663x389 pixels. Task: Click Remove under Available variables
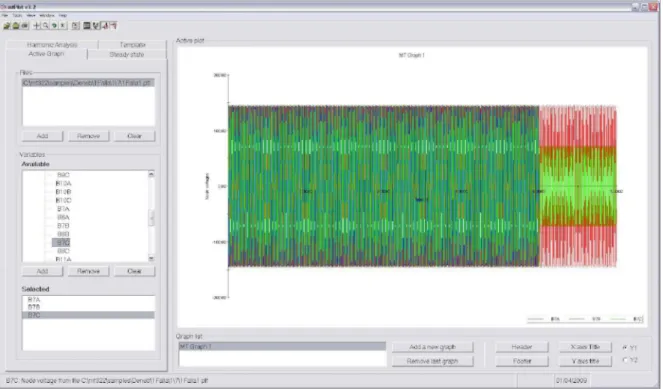pos(88,271)
